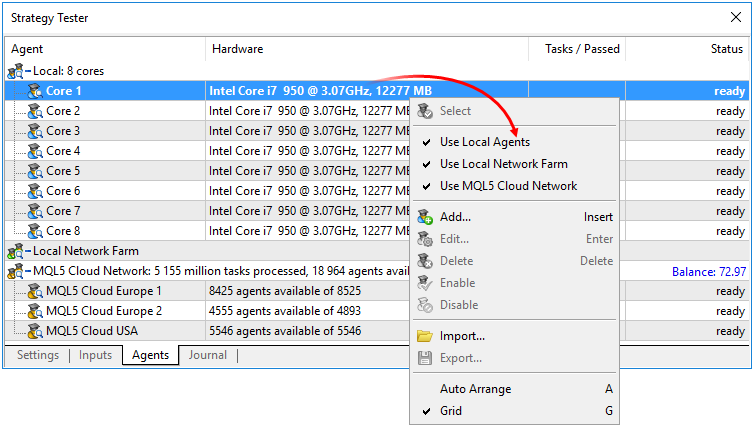The image size is (753, 426).
Task: Click the Select menu item icon
Action: (425, 111)
